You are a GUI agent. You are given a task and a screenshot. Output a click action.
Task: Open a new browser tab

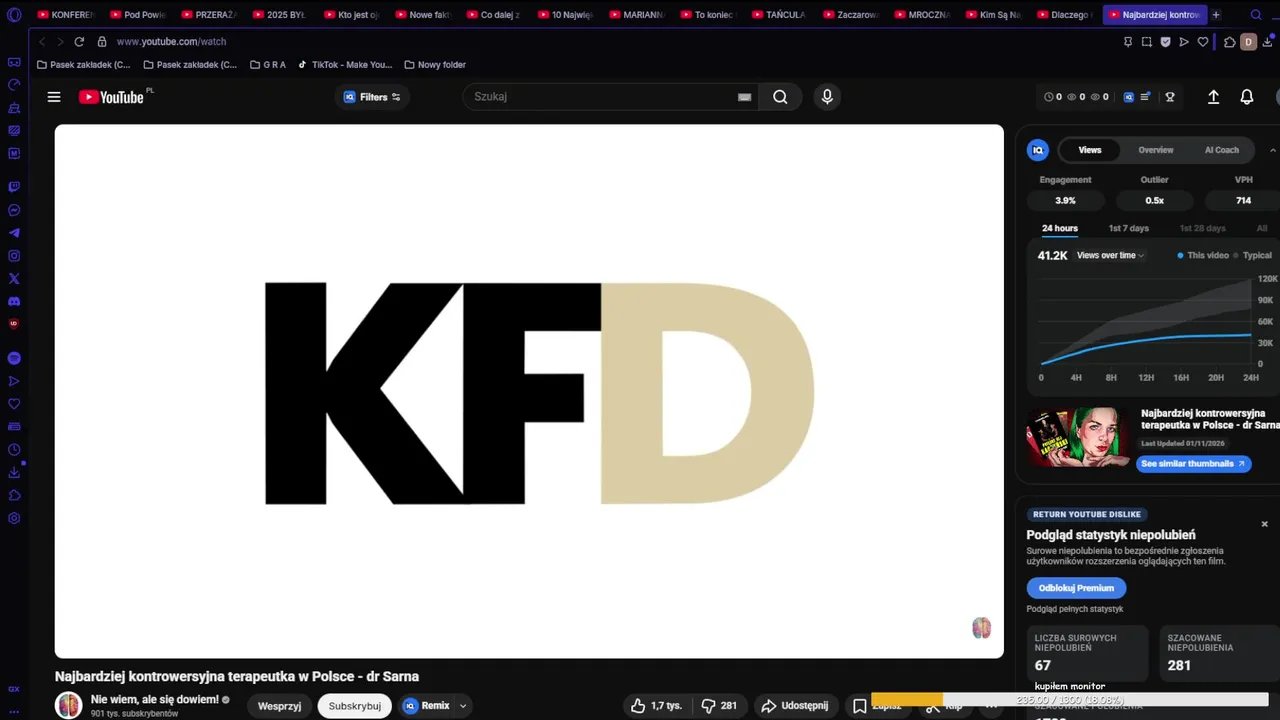tap(1216, 15)
